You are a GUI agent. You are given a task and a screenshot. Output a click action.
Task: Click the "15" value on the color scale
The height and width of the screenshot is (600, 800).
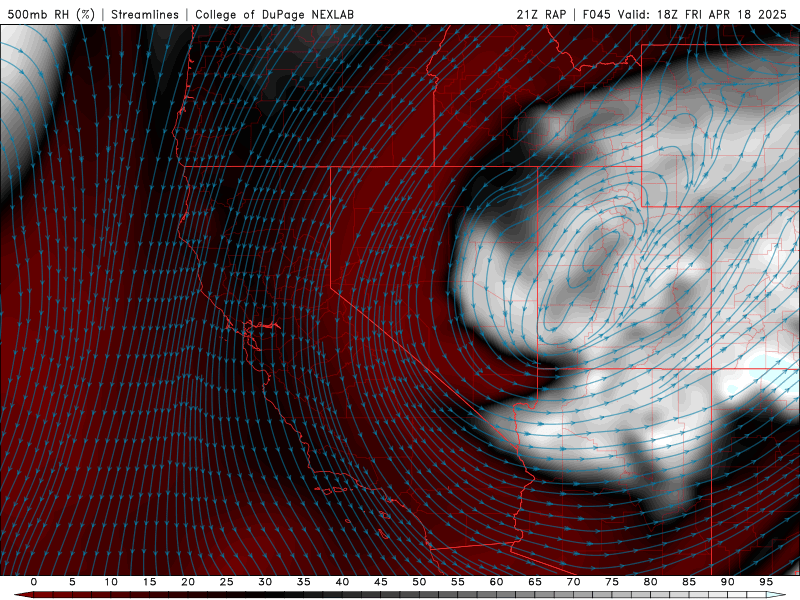tap(149, 582)
